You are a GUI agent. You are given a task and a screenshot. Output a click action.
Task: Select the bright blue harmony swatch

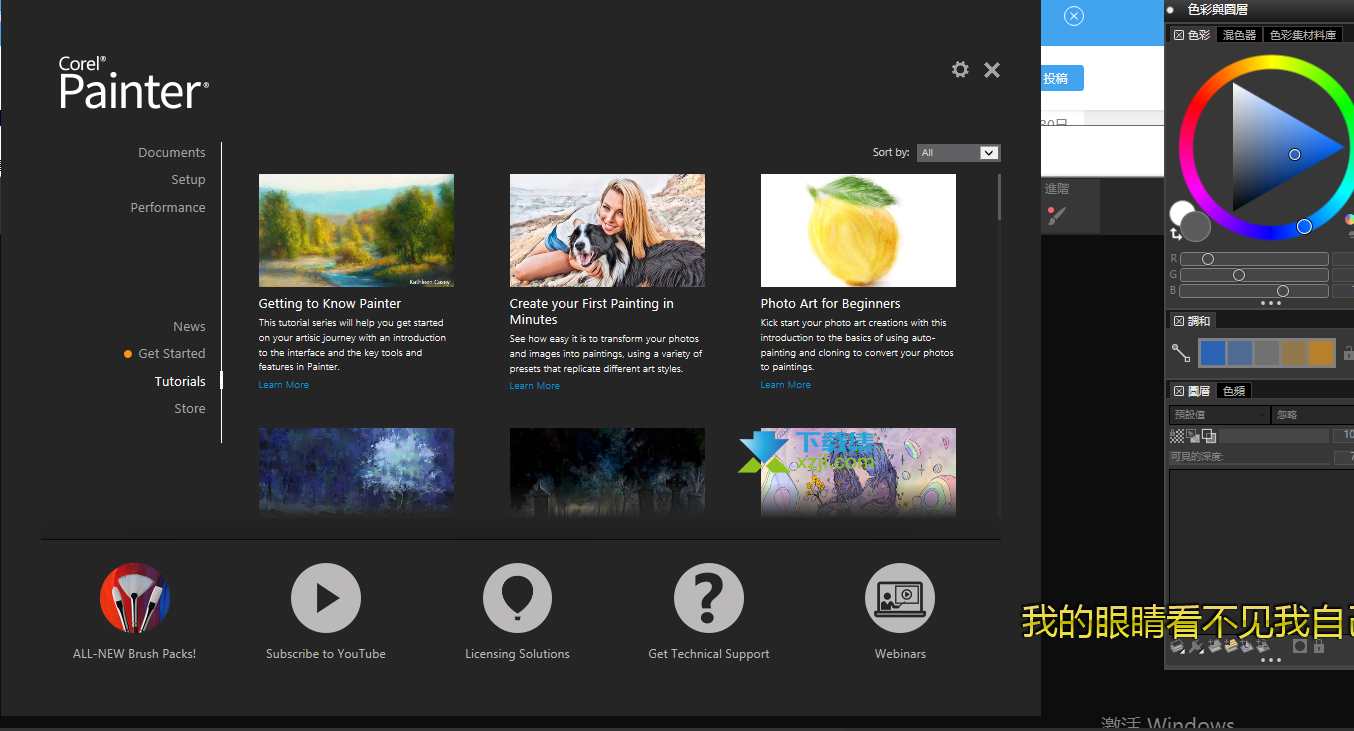[1212, 353]
